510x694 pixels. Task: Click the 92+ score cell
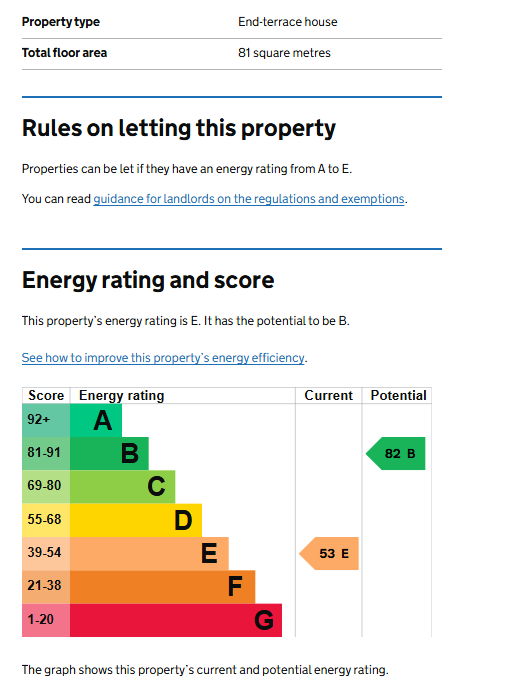46,420
